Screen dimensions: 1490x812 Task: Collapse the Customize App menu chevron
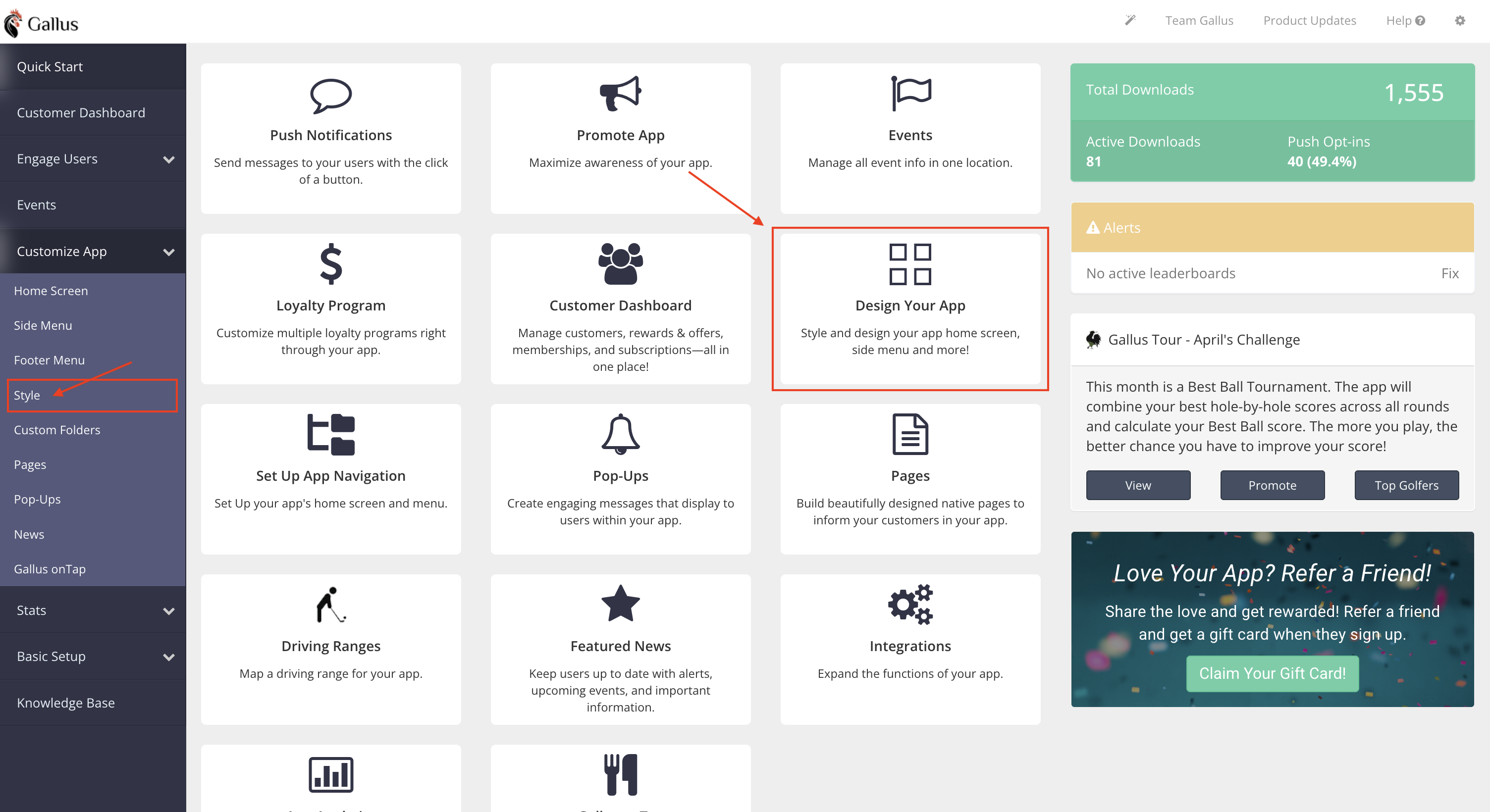[x=168, y=252]
